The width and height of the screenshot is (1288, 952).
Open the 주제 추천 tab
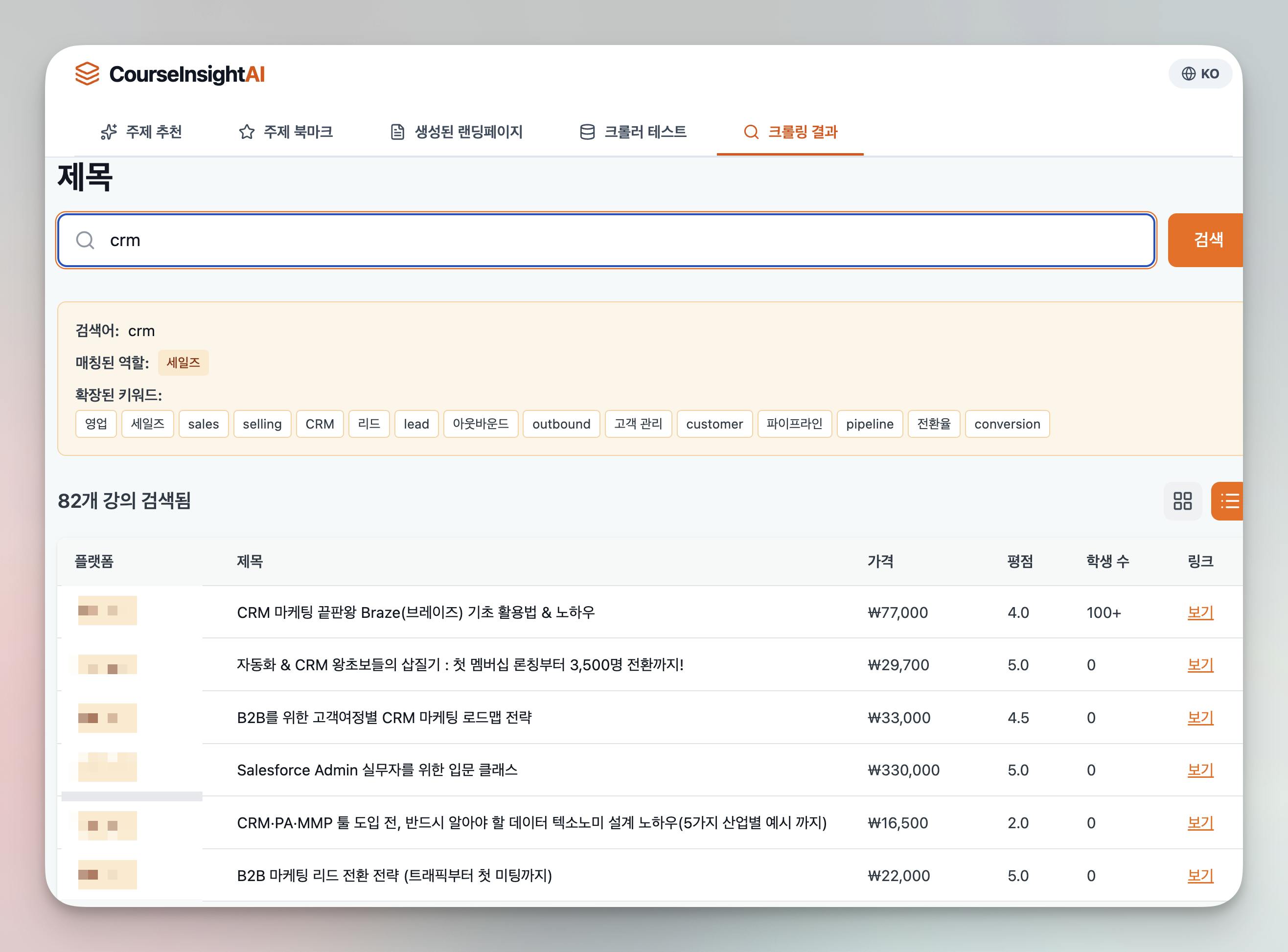click(141, 132)
